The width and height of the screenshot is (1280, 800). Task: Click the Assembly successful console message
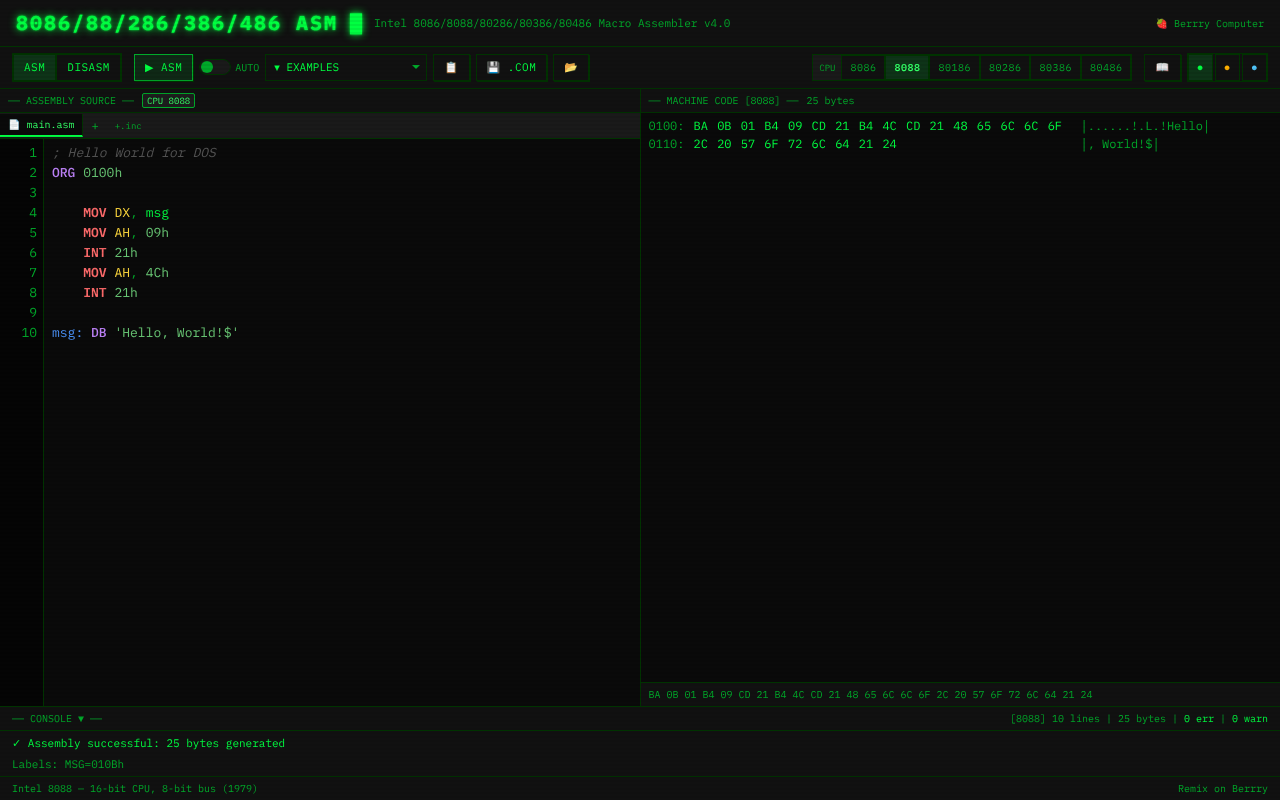(x=148, y=743)
